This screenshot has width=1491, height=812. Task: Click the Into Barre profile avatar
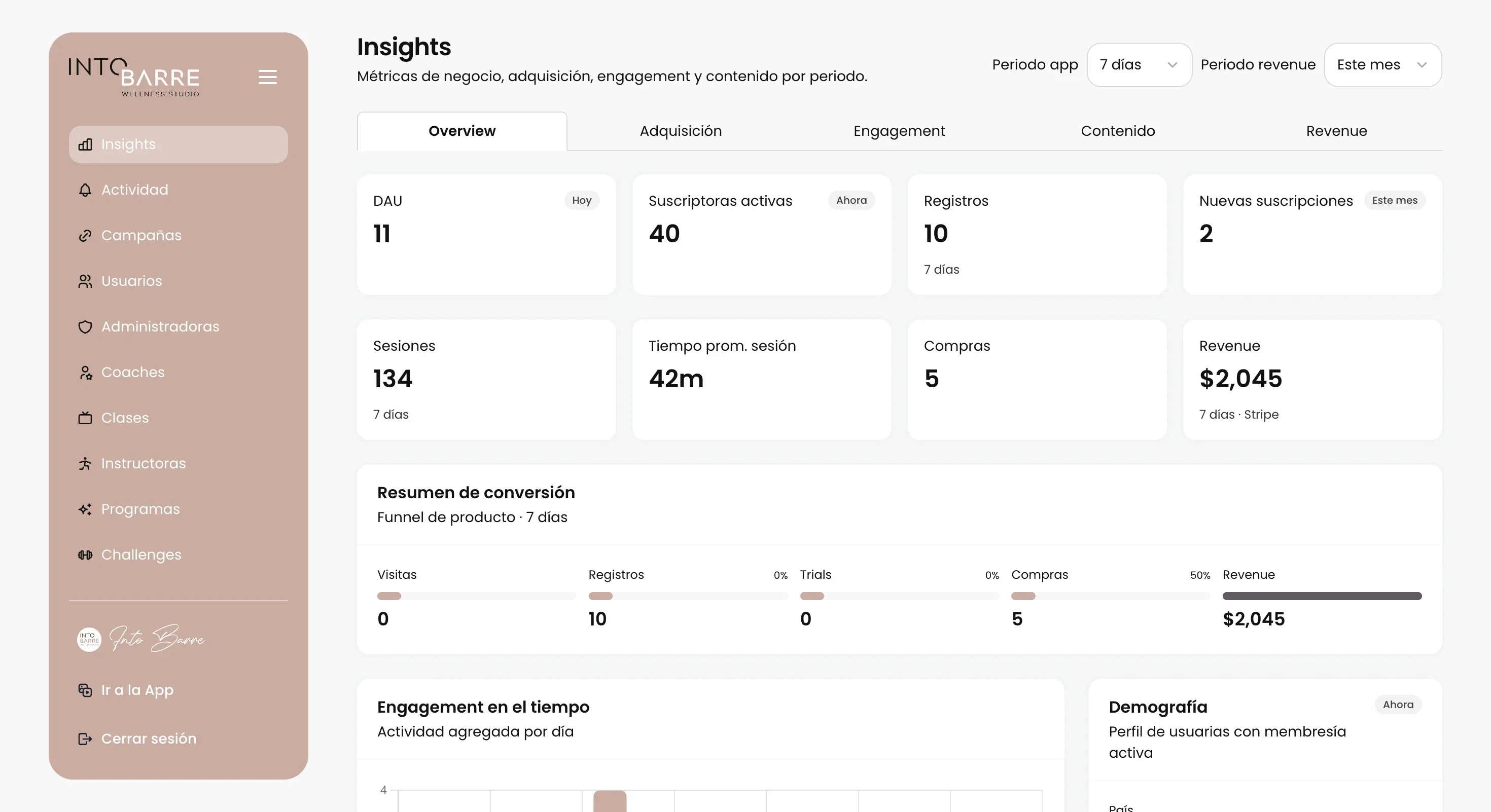(x=89, y=640)
